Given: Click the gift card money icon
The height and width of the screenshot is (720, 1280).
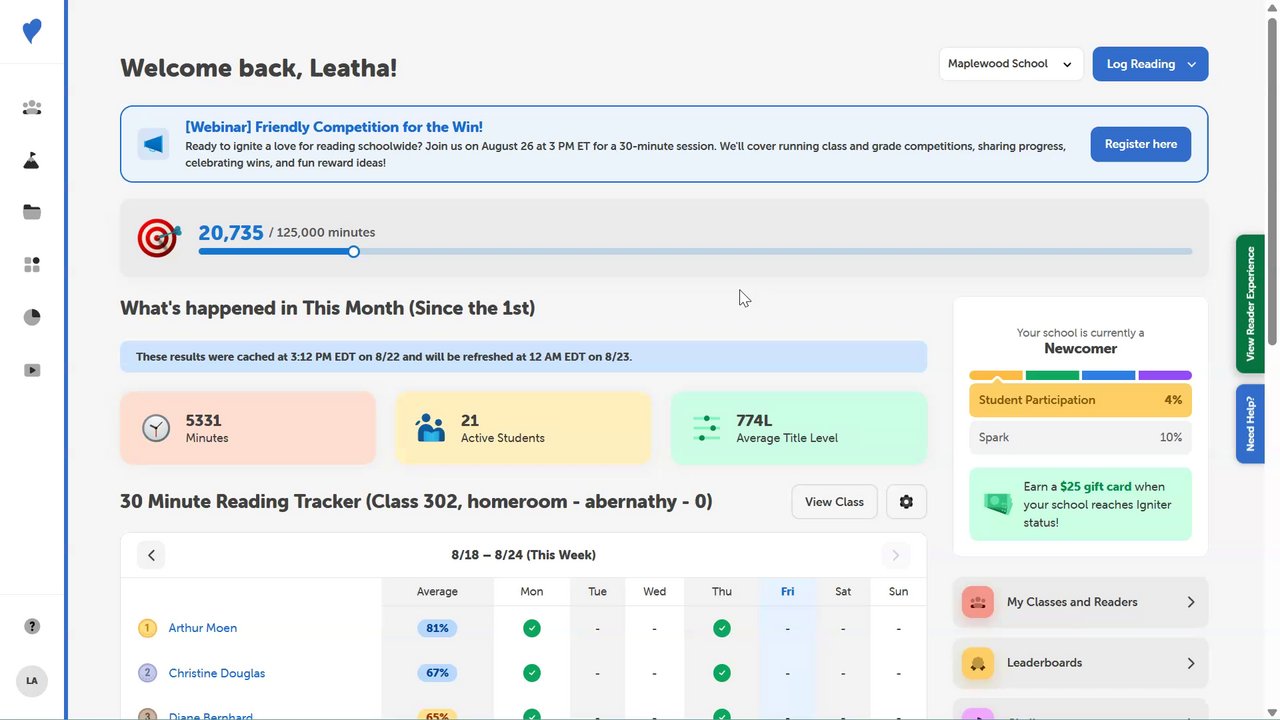Looking at the screenshot, I should pyautogui.click(x=998, y=504).
